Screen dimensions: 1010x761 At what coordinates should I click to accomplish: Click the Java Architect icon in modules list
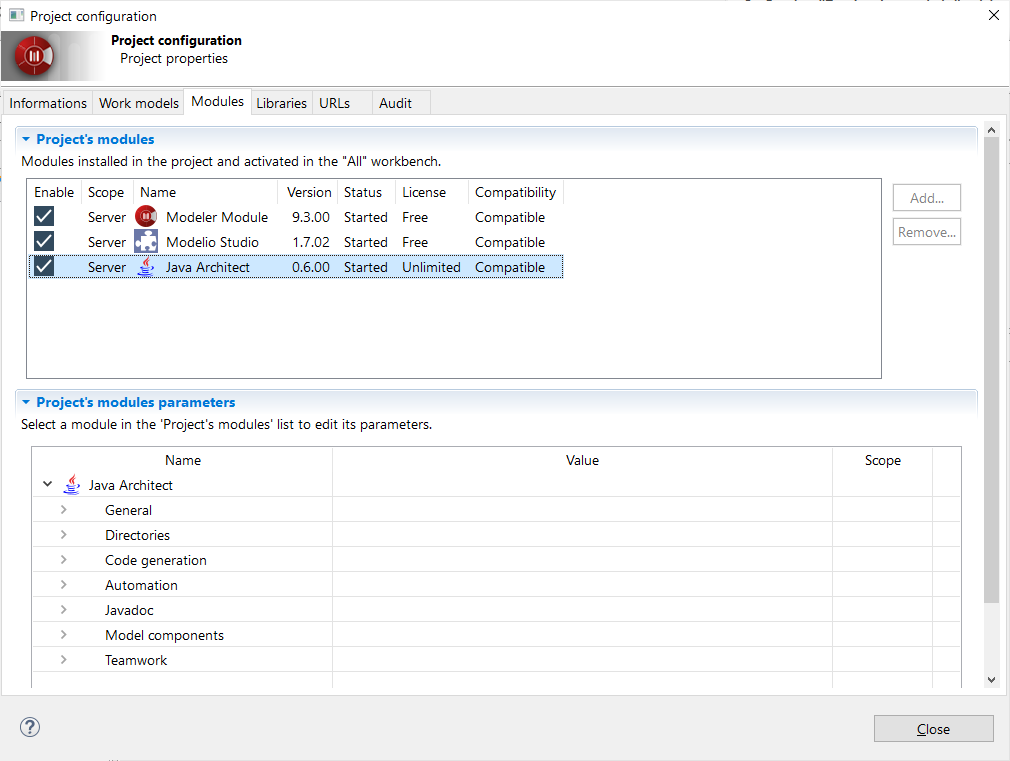click(146, 267)
